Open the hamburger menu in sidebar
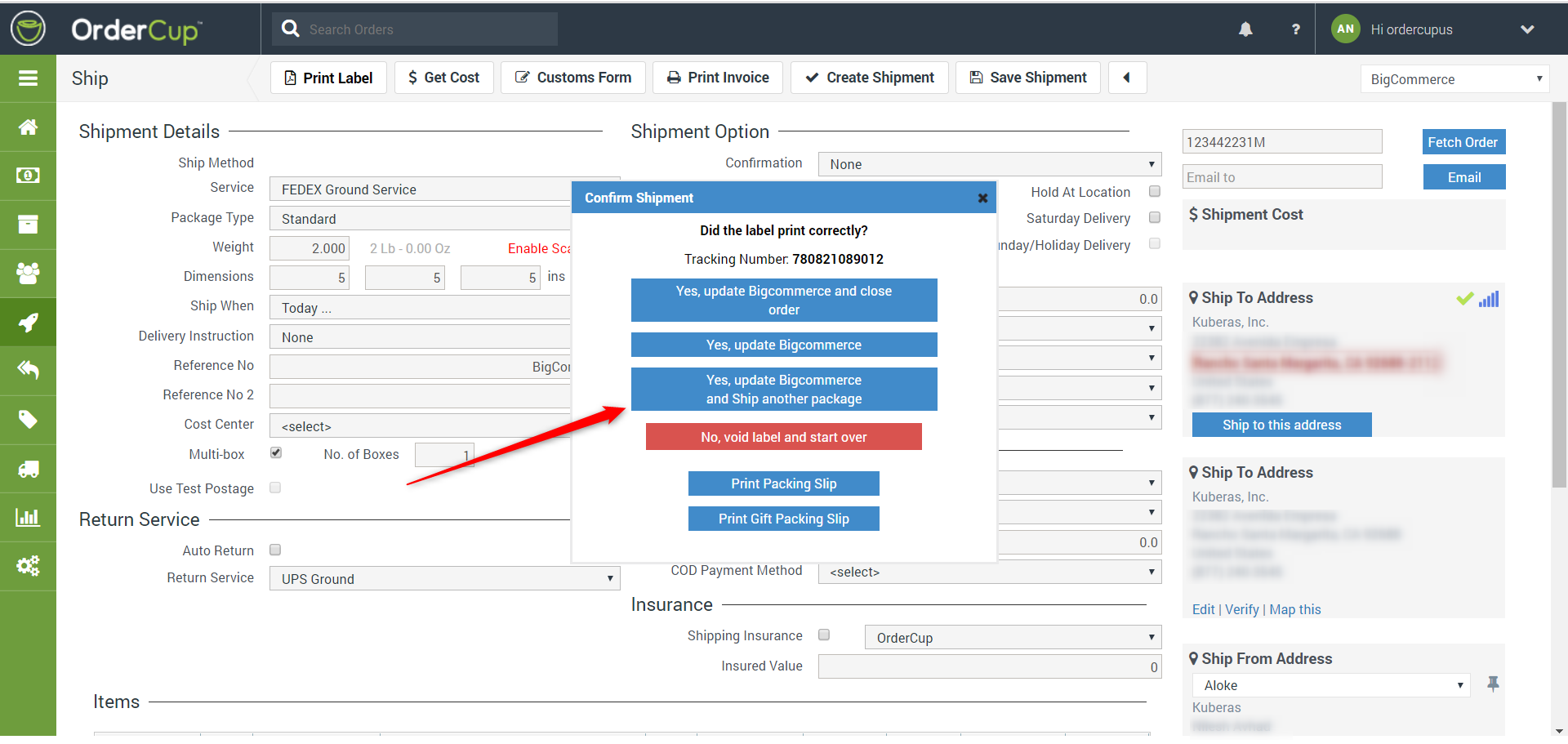The height and width of the screenshot is (744, 1568). [28, 78]
